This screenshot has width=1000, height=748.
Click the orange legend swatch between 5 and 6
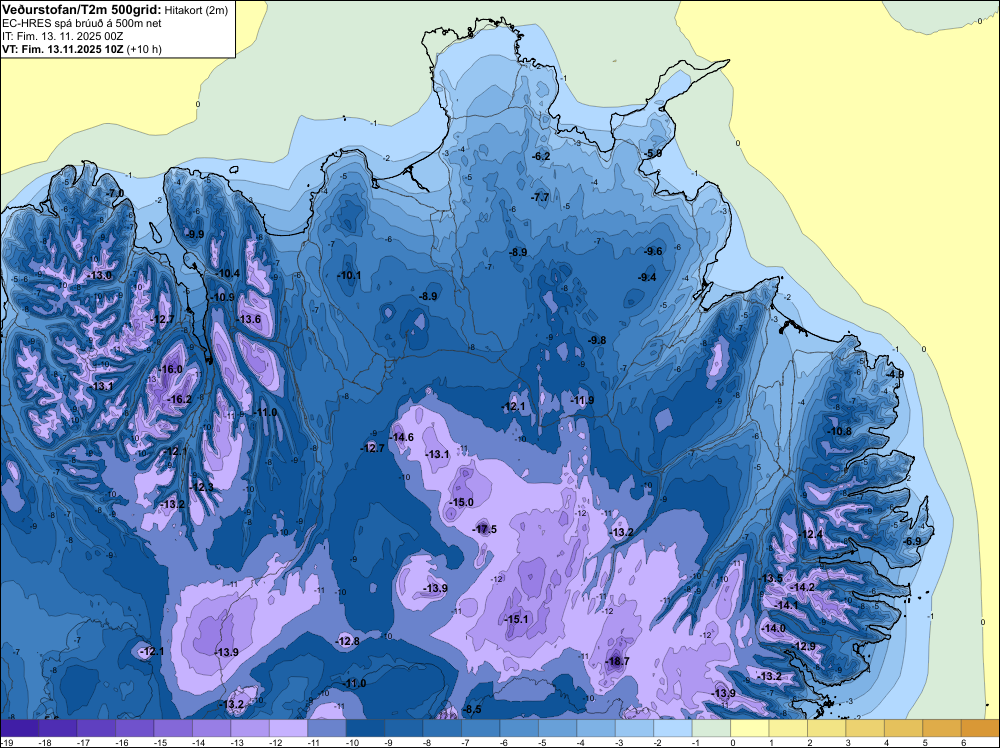[943, 728]
